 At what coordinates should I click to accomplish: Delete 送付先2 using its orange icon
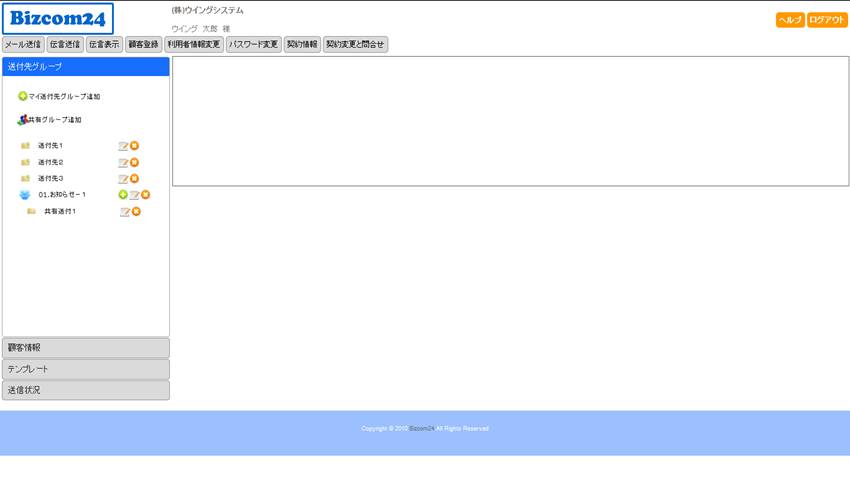(x=134, y=162)
